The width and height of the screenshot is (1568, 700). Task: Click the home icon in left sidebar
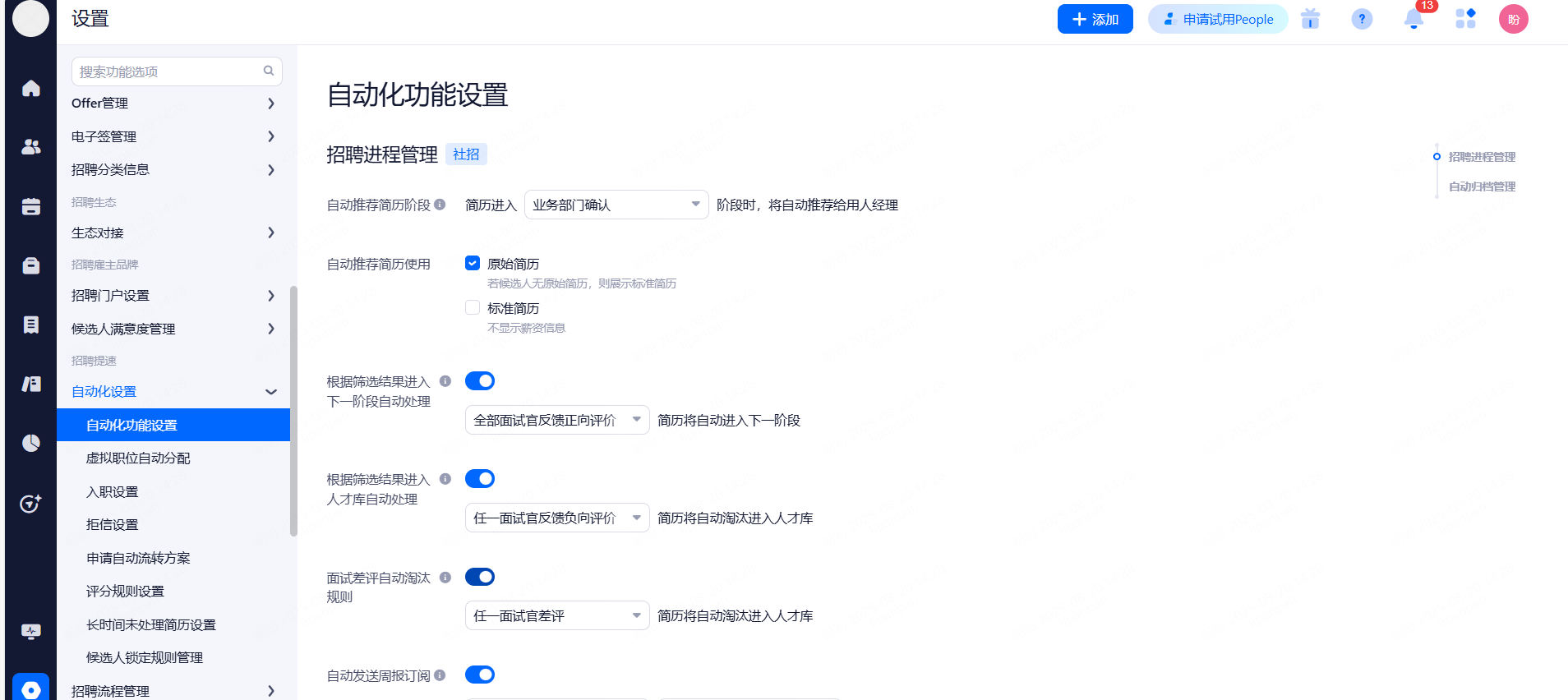31,88
